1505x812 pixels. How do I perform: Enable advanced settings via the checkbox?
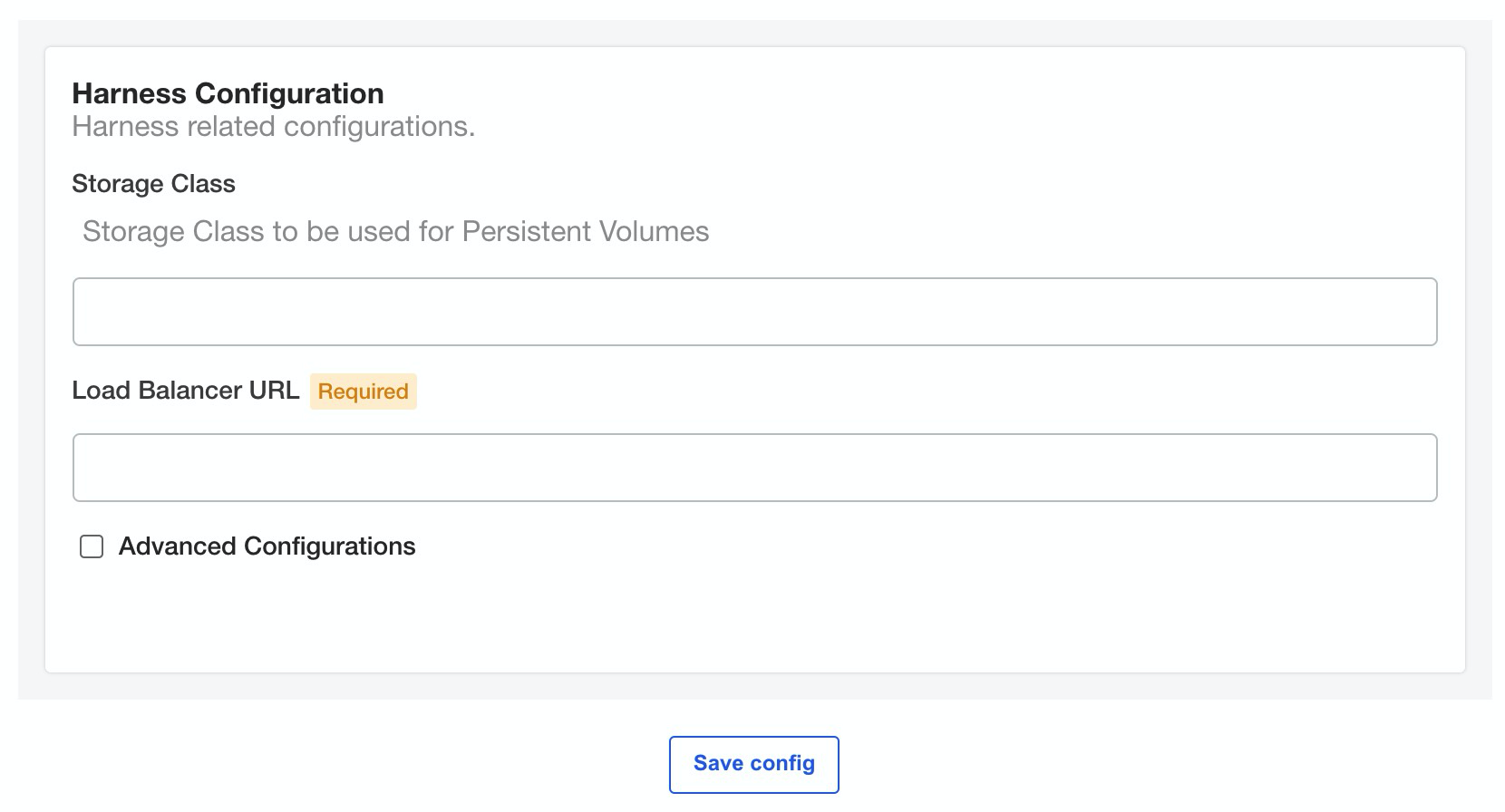point(92,546)
